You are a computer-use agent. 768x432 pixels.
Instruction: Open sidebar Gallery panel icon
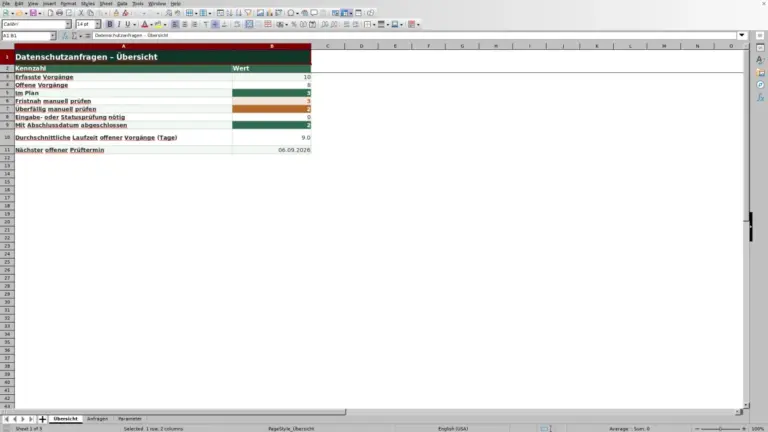click(760, 72)
